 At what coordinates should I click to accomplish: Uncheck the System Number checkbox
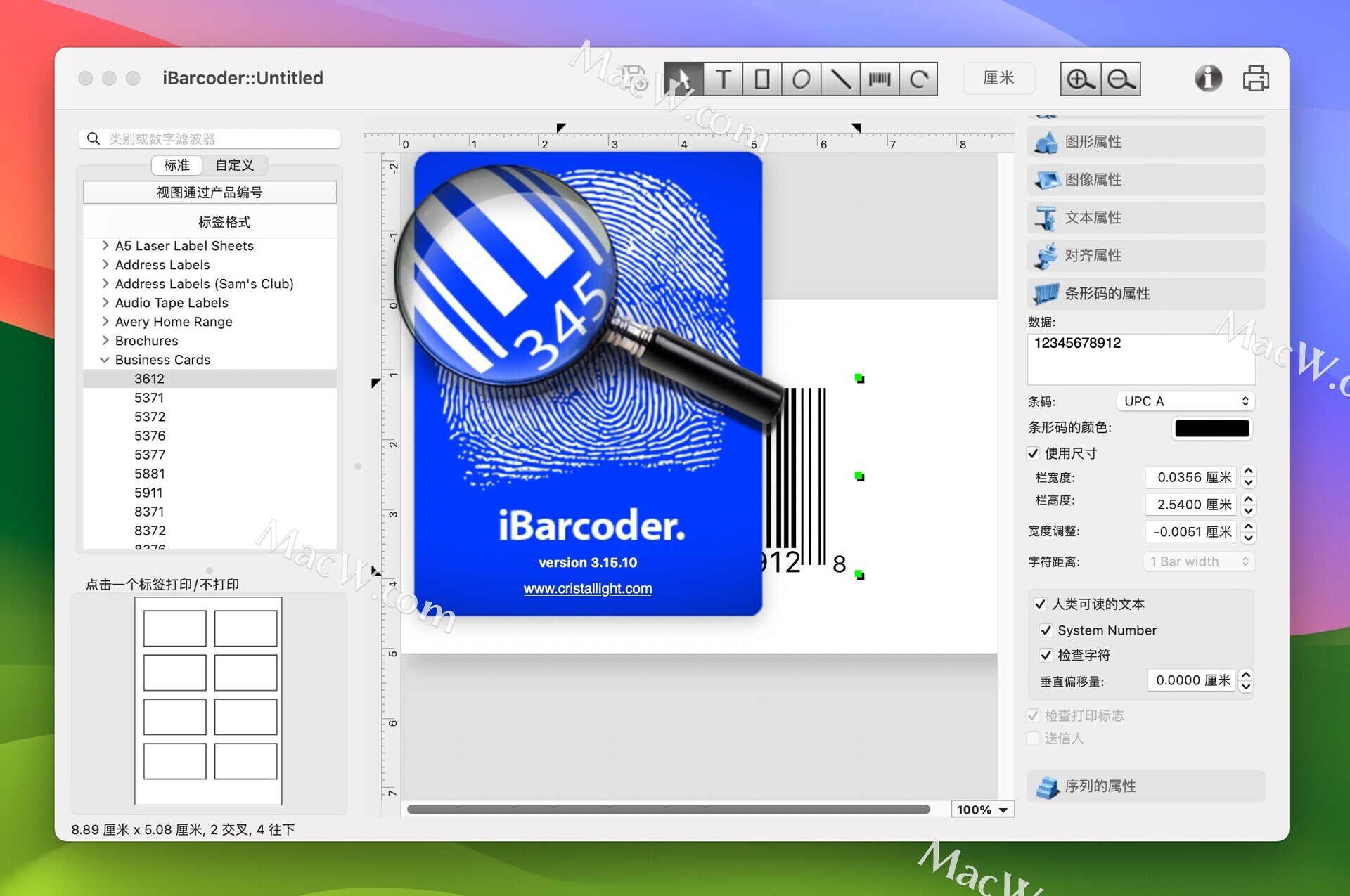pos(1046,630)
